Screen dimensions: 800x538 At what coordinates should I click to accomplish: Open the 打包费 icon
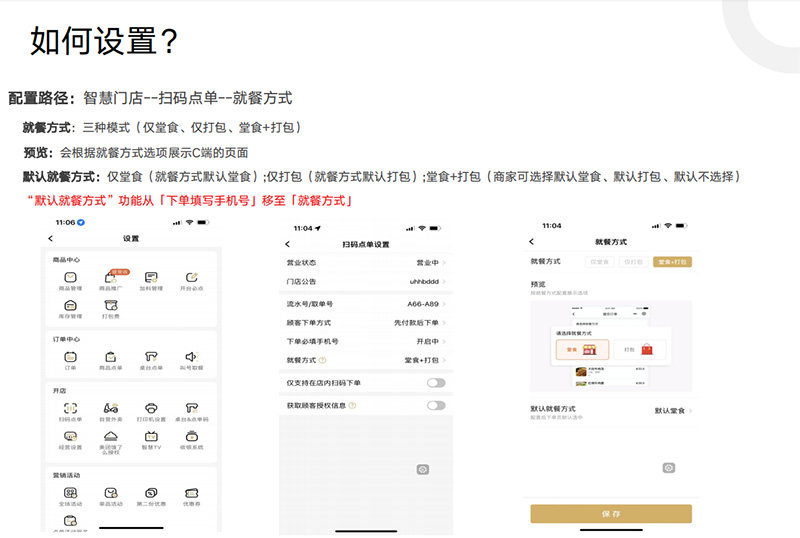111,309
